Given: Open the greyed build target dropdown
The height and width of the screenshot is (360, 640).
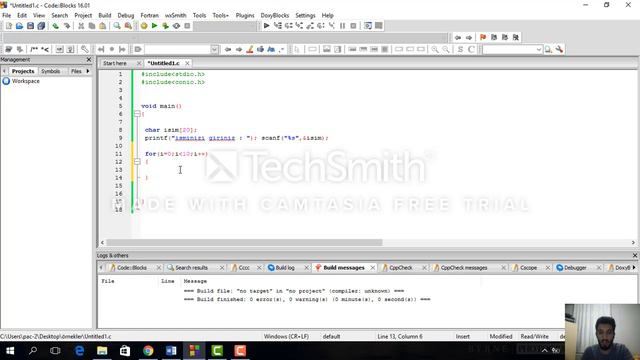Looking at the screenshot, I should [x=224, y=26].
